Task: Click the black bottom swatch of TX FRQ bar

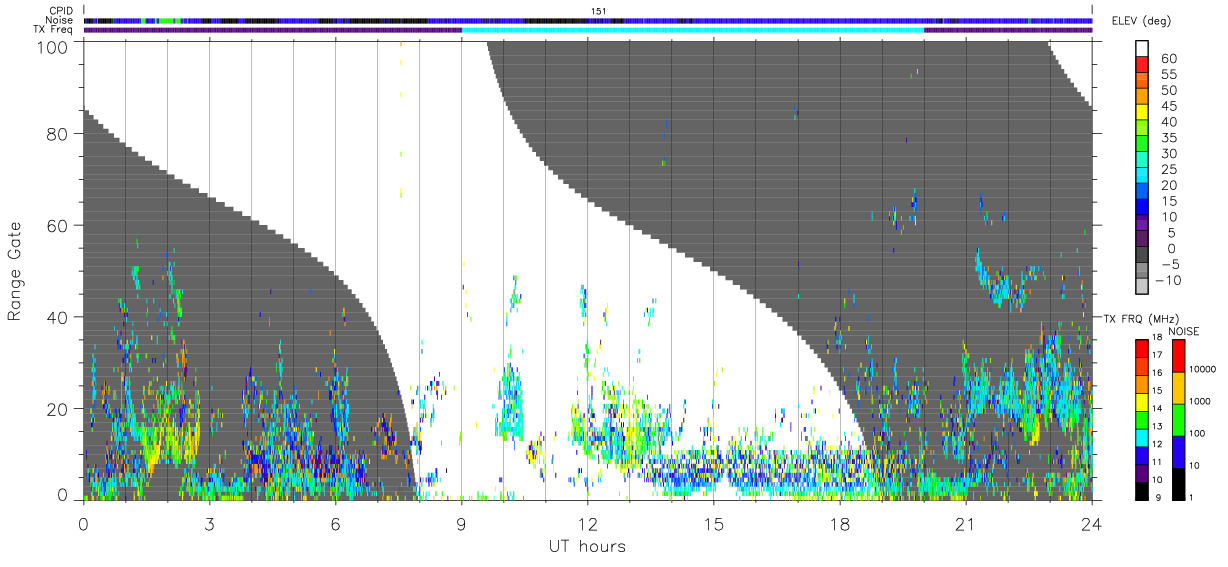Action: (1142, 490)
